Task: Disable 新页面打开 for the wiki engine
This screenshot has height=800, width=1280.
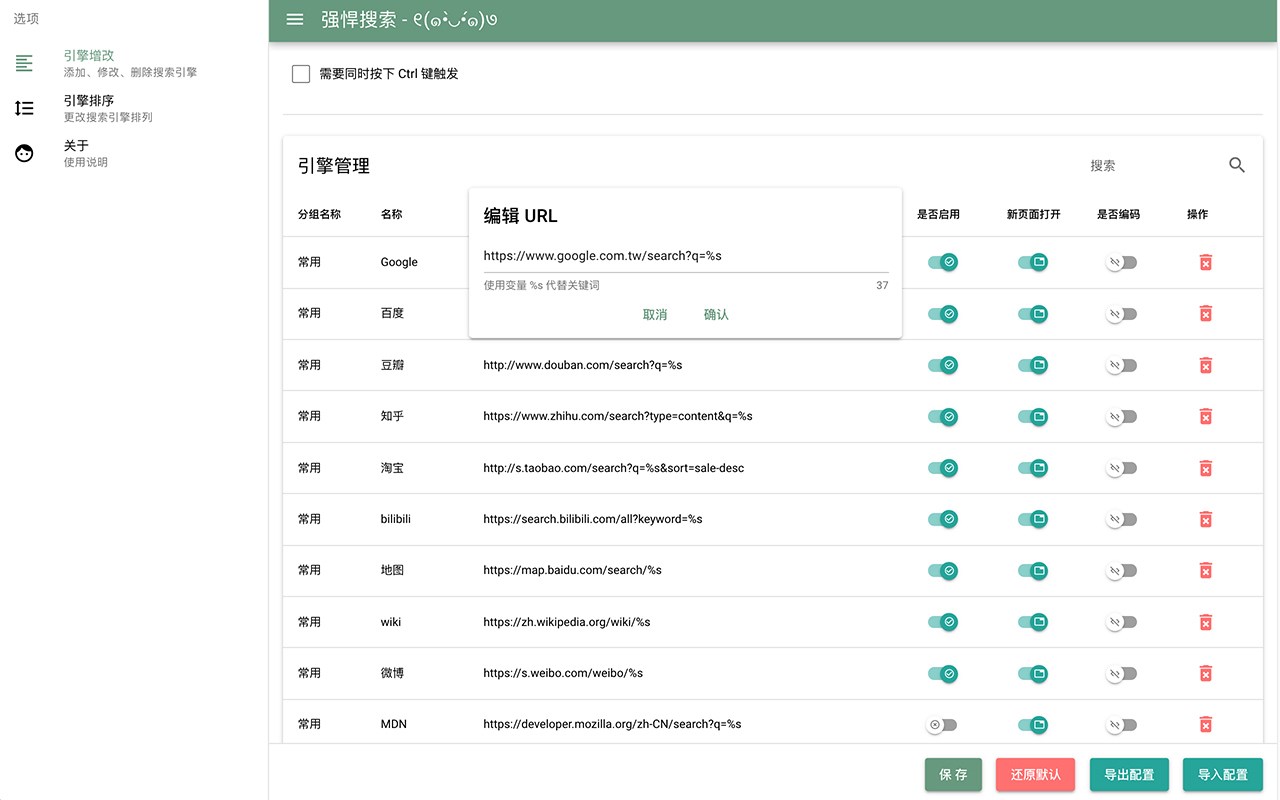Action: (1033, 622)
